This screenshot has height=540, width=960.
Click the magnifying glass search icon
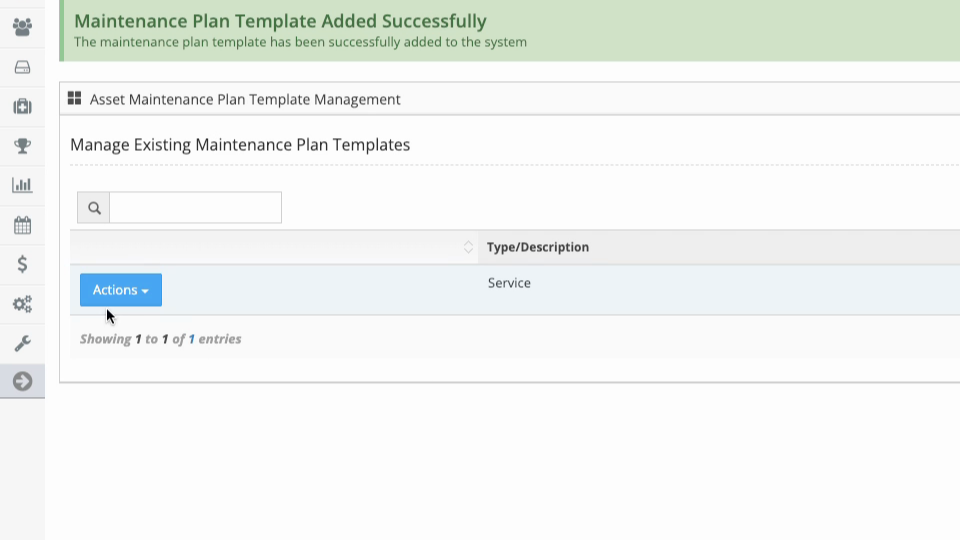tap(94, 208)
